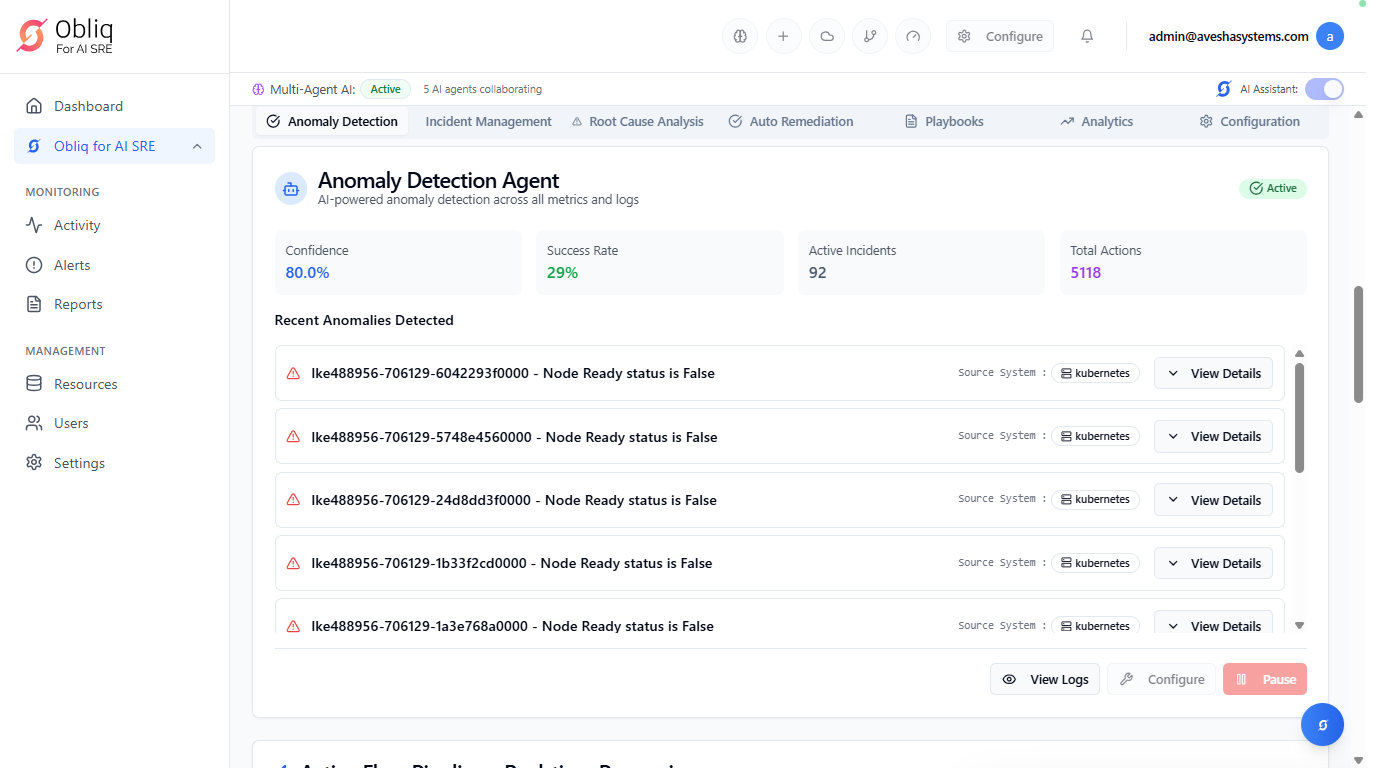
Task: Open the notifications bell
Action: (x=1087, y=36)
